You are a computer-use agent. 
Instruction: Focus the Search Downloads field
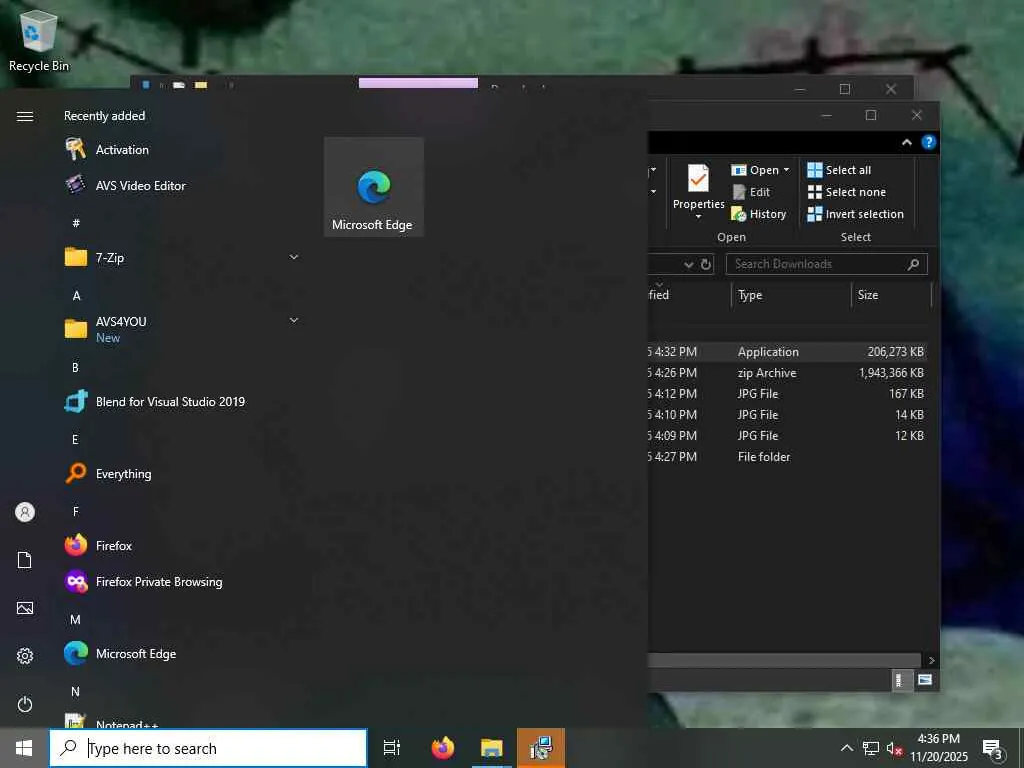pos(826,264)
